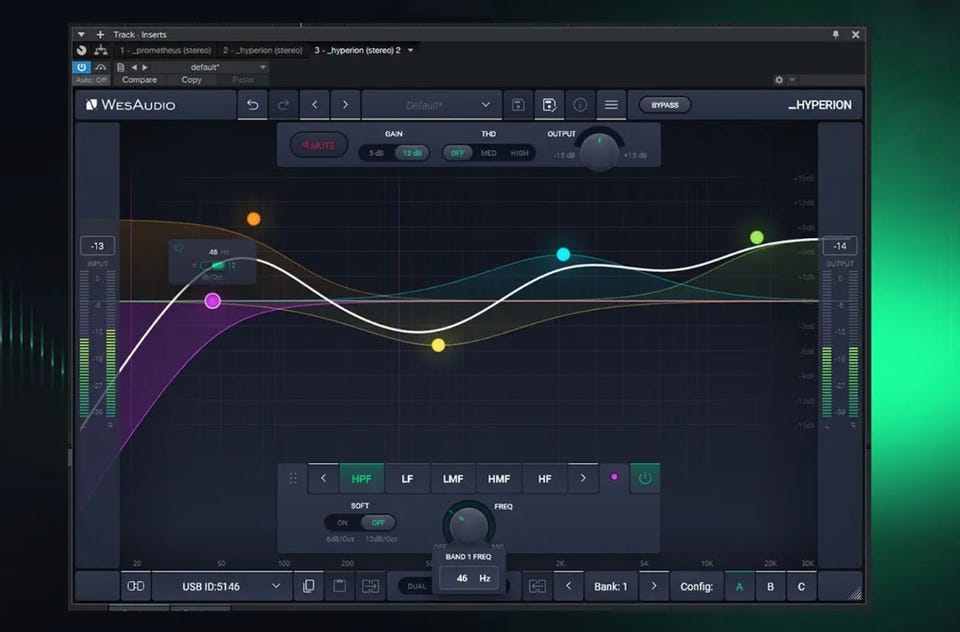Click the swap channels icon beside paste
Screen dimensions: 960x632
click(x=370, y=586)
